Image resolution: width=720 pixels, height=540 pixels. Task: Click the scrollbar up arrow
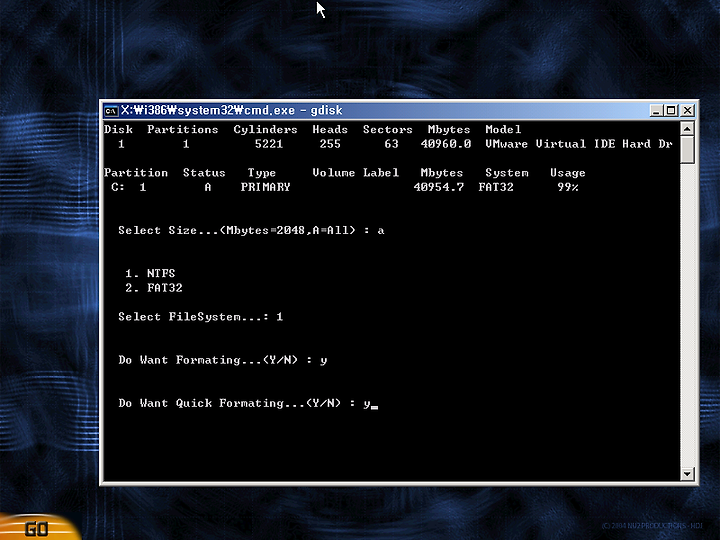click(x=687, y=129)
